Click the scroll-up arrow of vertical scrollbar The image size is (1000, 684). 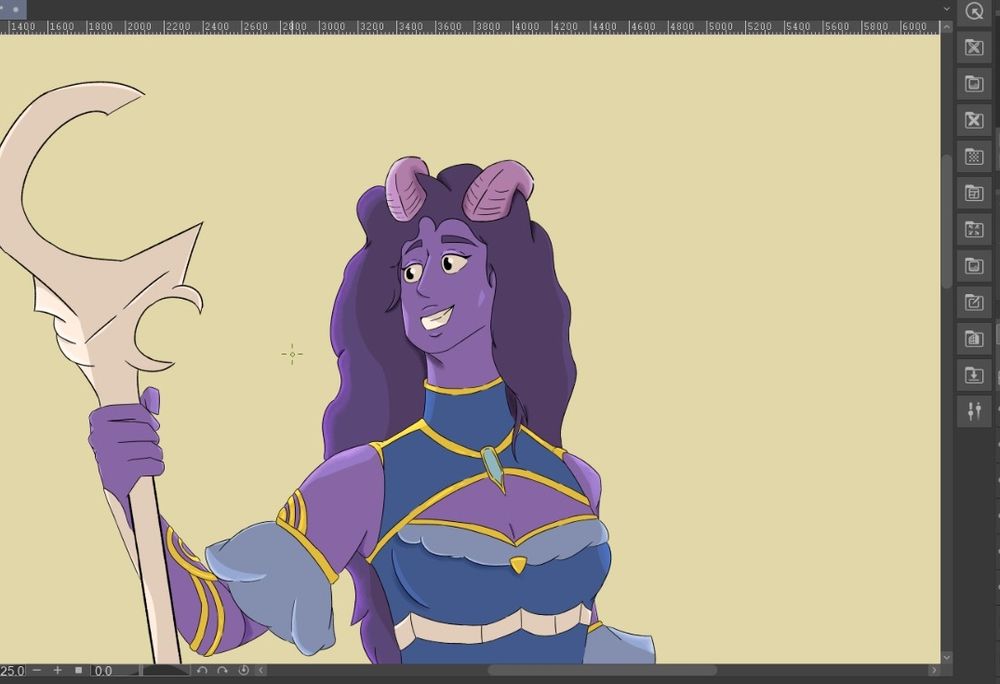pos(946,27)
